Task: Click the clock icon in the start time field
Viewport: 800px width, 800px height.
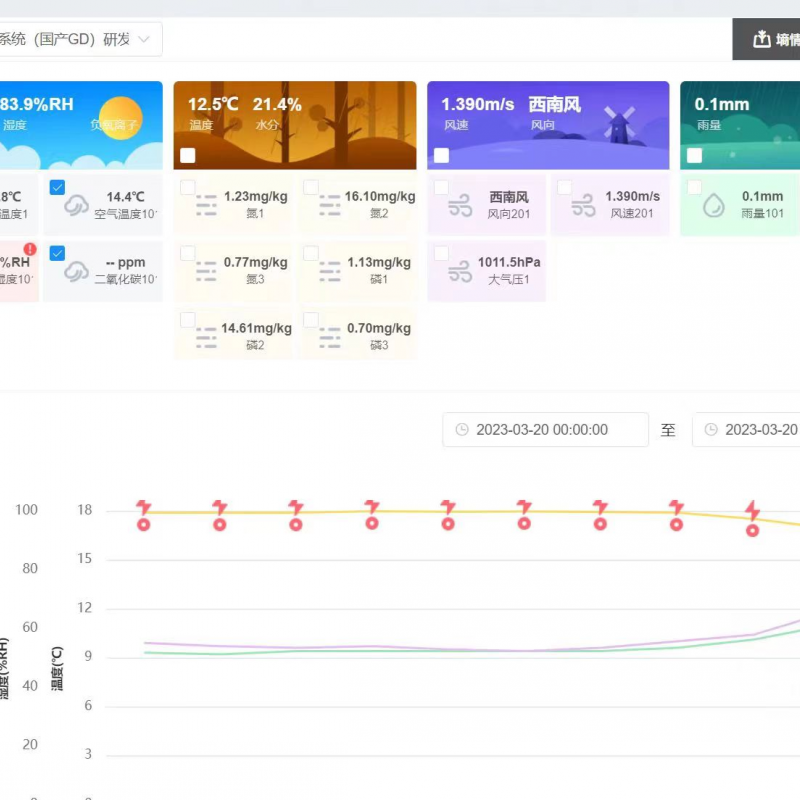Action: coord(462,430)
